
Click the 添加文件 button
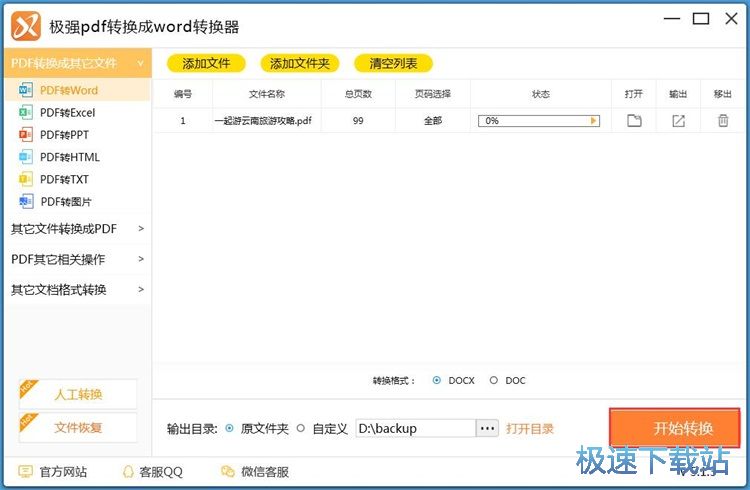(206, 63)
